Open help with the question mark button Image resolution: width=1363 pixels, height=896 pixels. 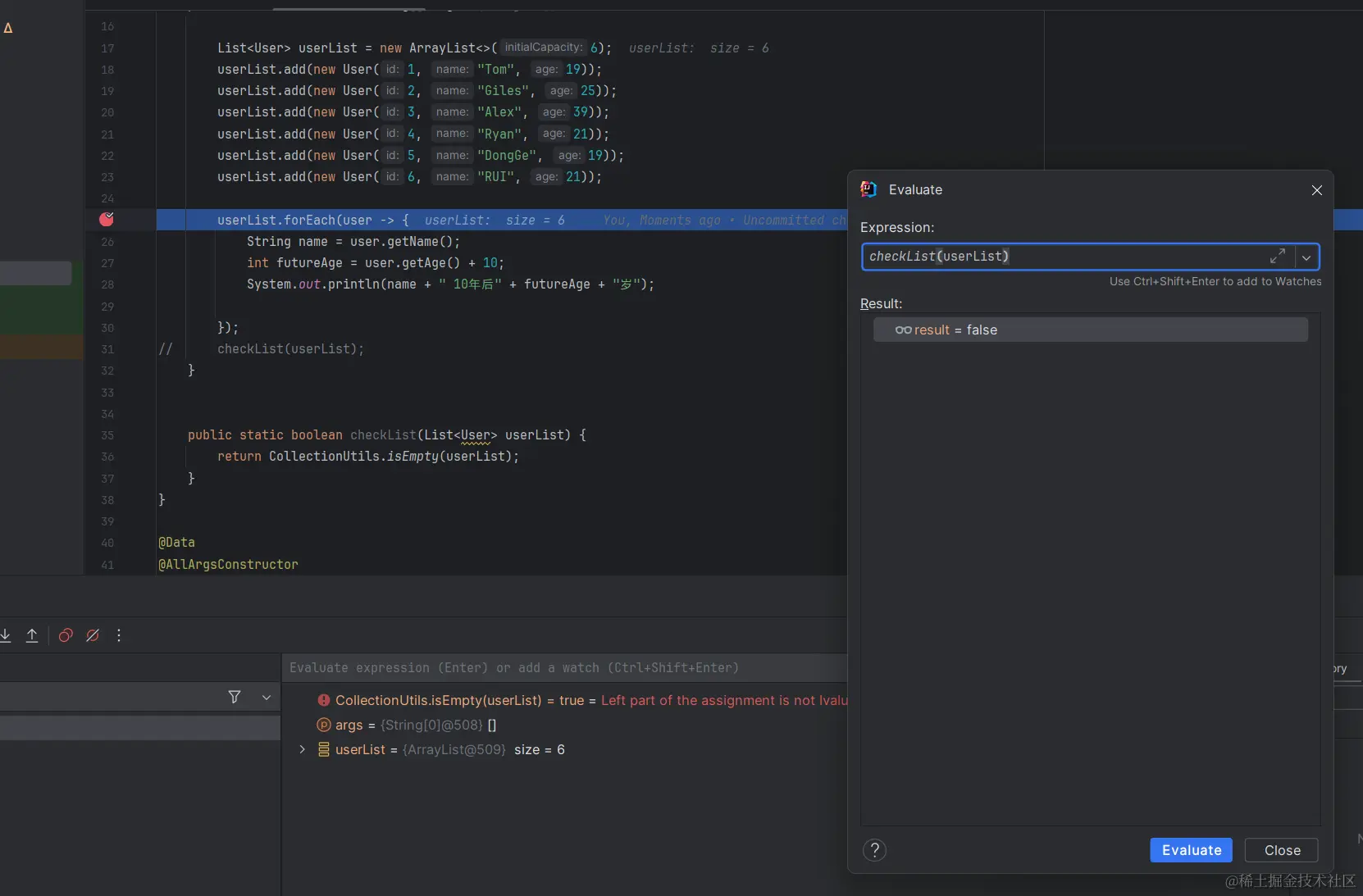click(x=875, y=850)
